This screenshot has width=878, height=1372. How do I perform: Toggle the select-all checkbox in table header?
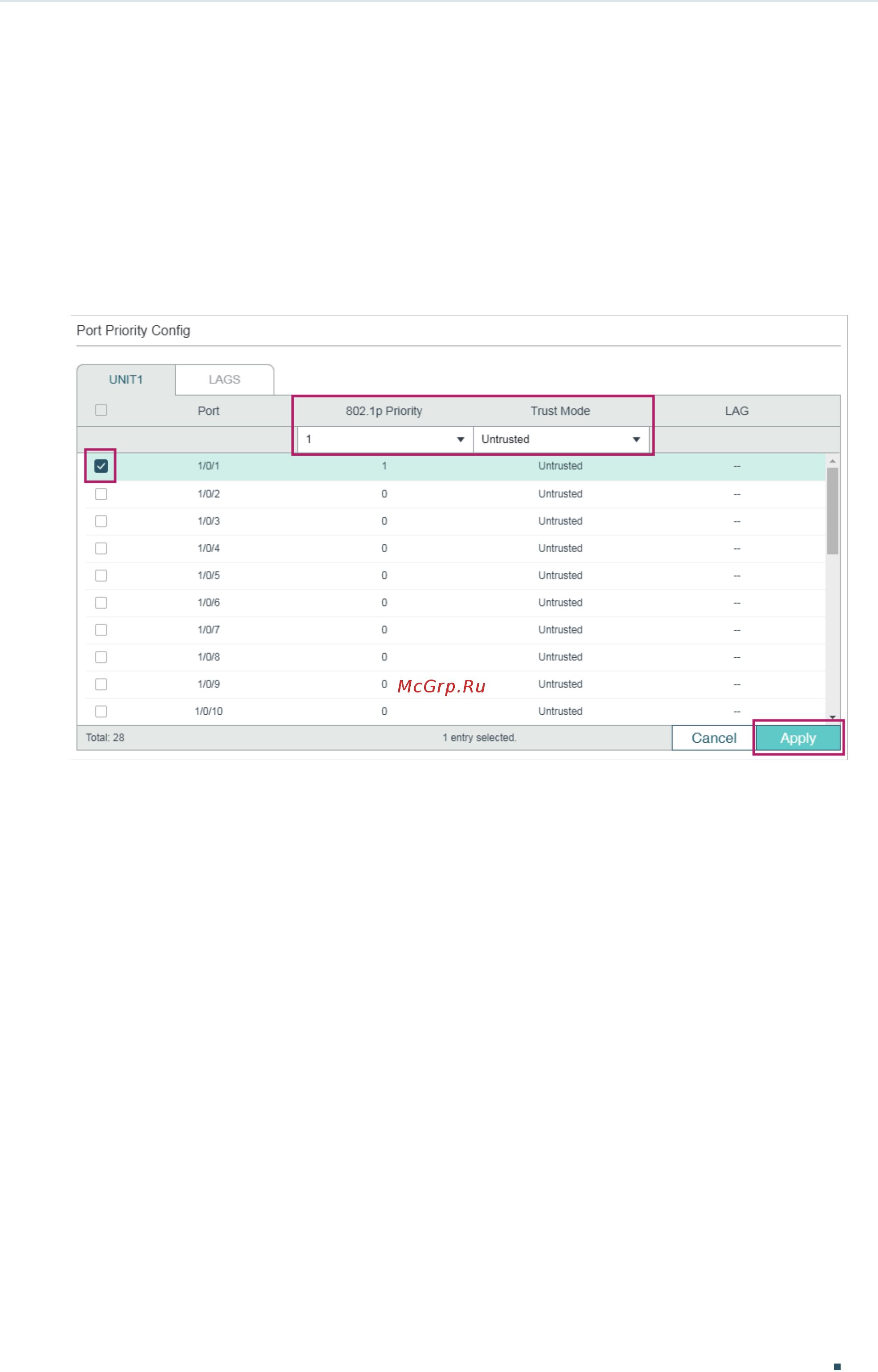(101, 410)
